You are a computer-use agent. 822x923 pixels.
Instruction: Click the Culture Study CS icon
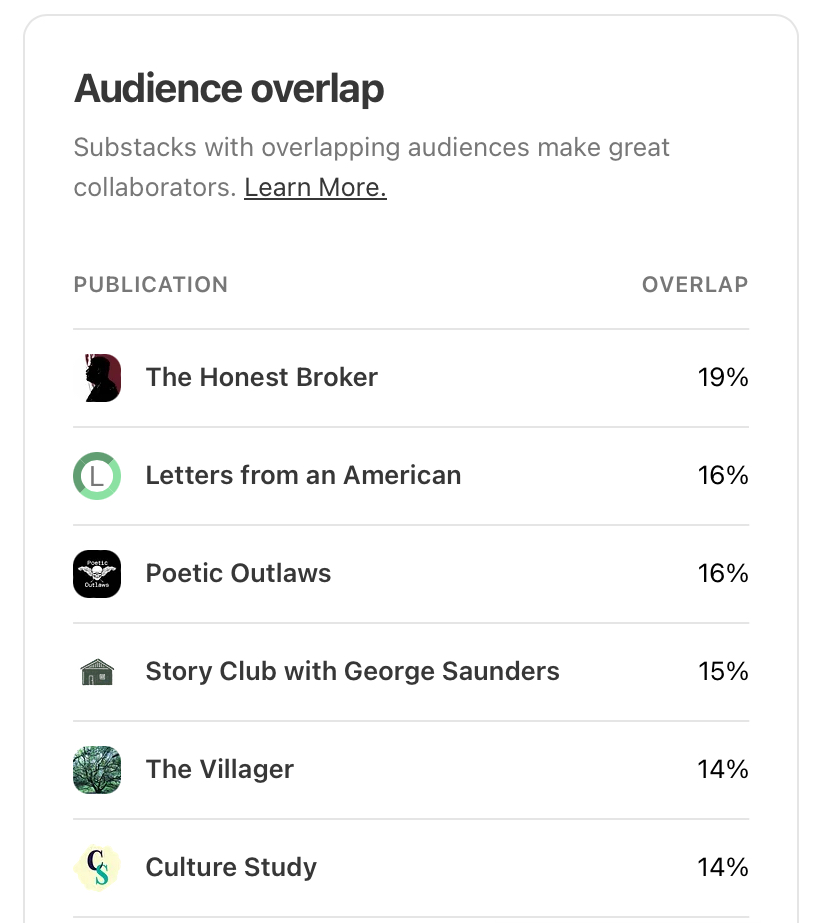tap(97, 868)
